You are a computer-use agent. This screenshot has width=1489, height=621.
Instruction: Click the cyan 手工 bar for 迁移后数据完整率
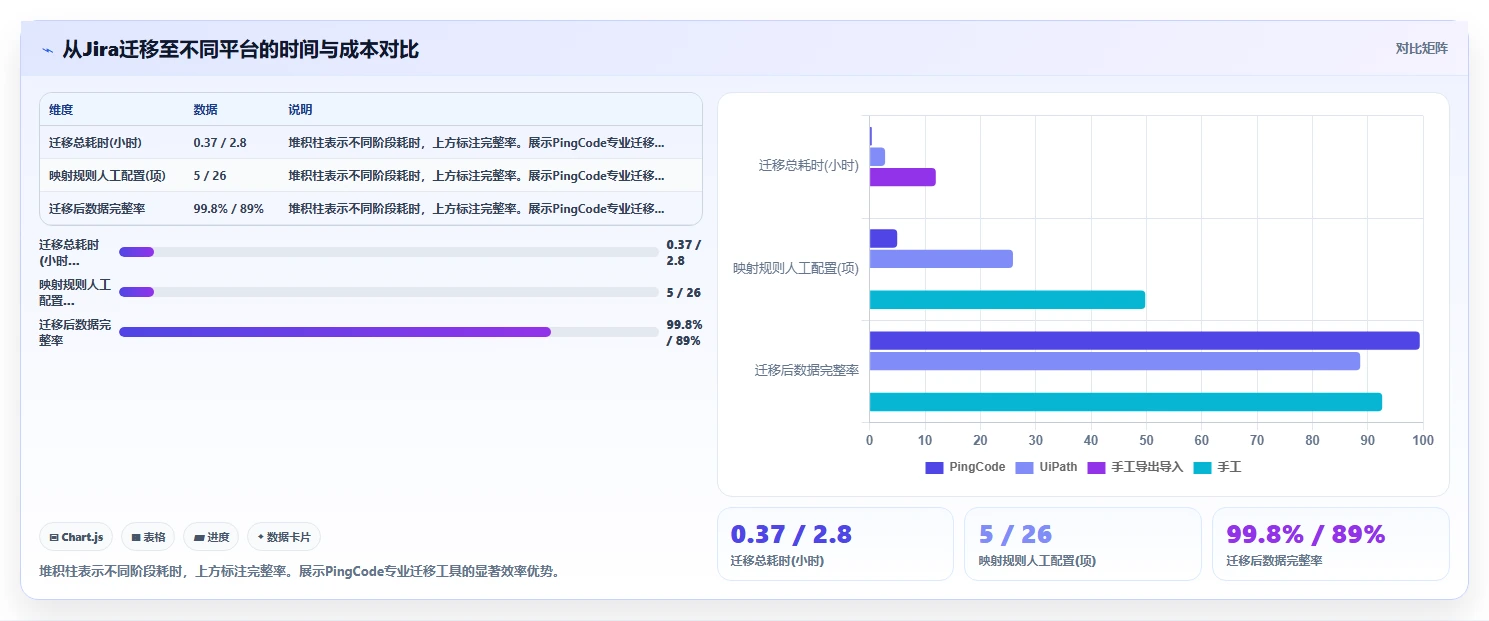point(1125,402)
